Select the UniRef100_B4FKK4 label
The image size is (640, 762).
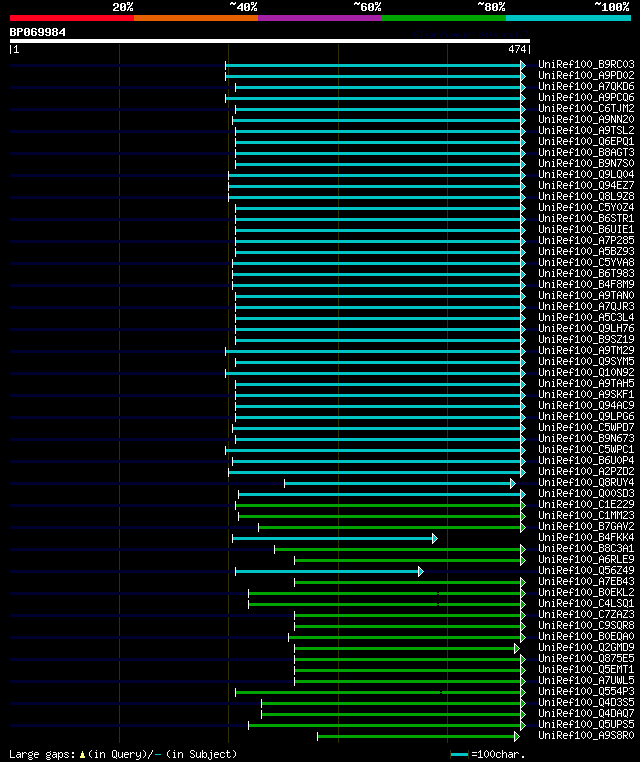coord(586,537)
